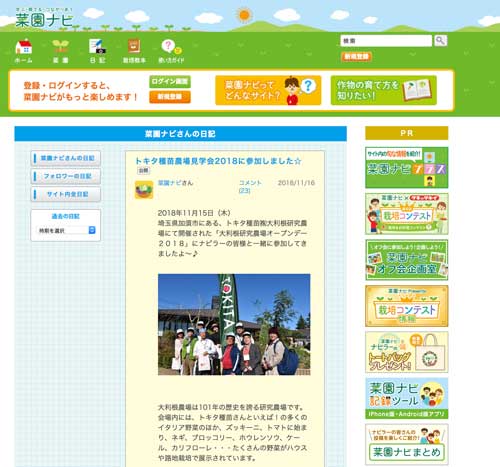
Task: Open the diary title トキタ種苗農場見学会2018
Action: pyautogui.click(x=218, y=161)
